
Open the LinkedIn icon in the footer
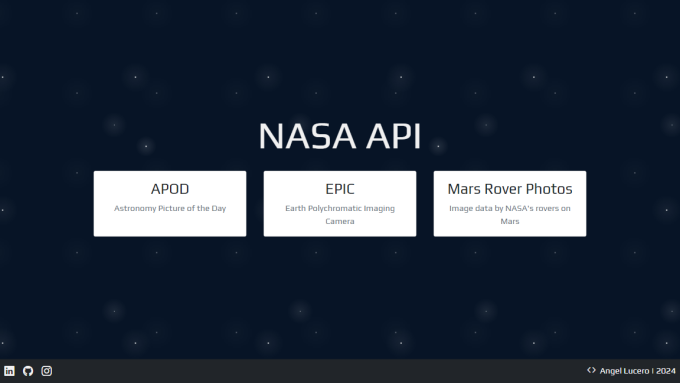9,371
